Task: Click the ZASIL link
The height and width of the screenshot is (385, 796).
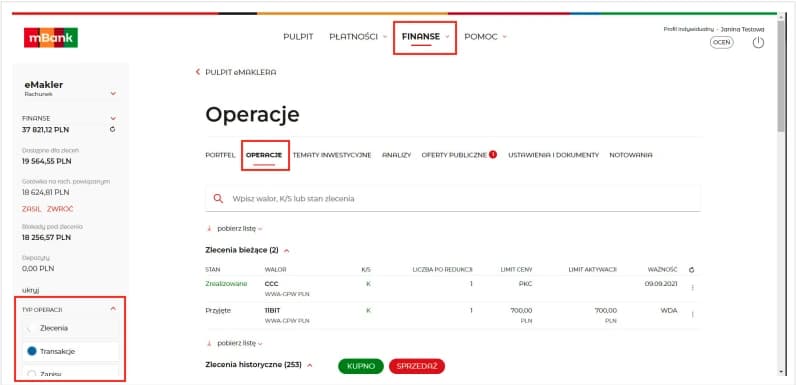Action: tap(31, 209)
